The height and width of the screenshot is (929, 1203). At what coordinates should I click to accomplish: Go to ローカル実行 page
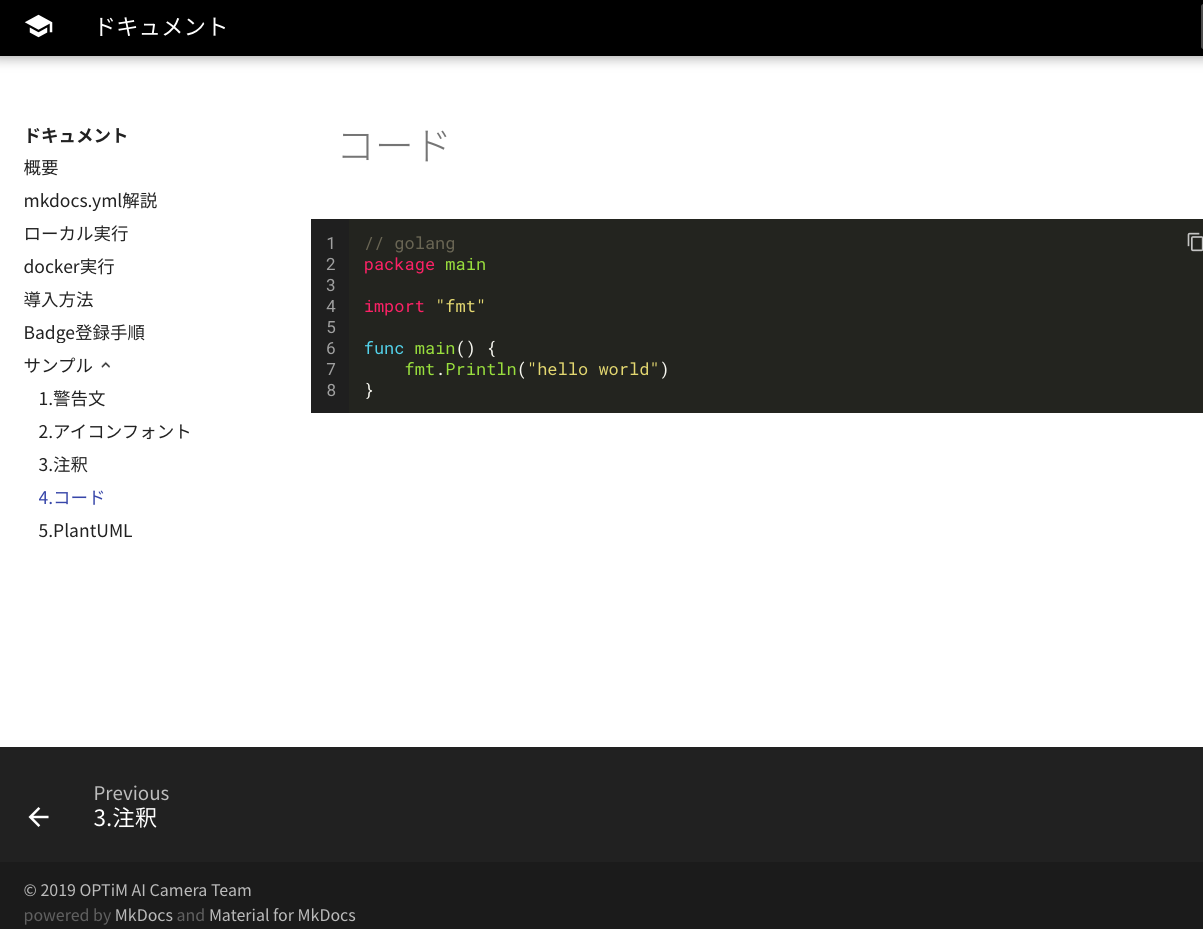(x=76, y=233)
